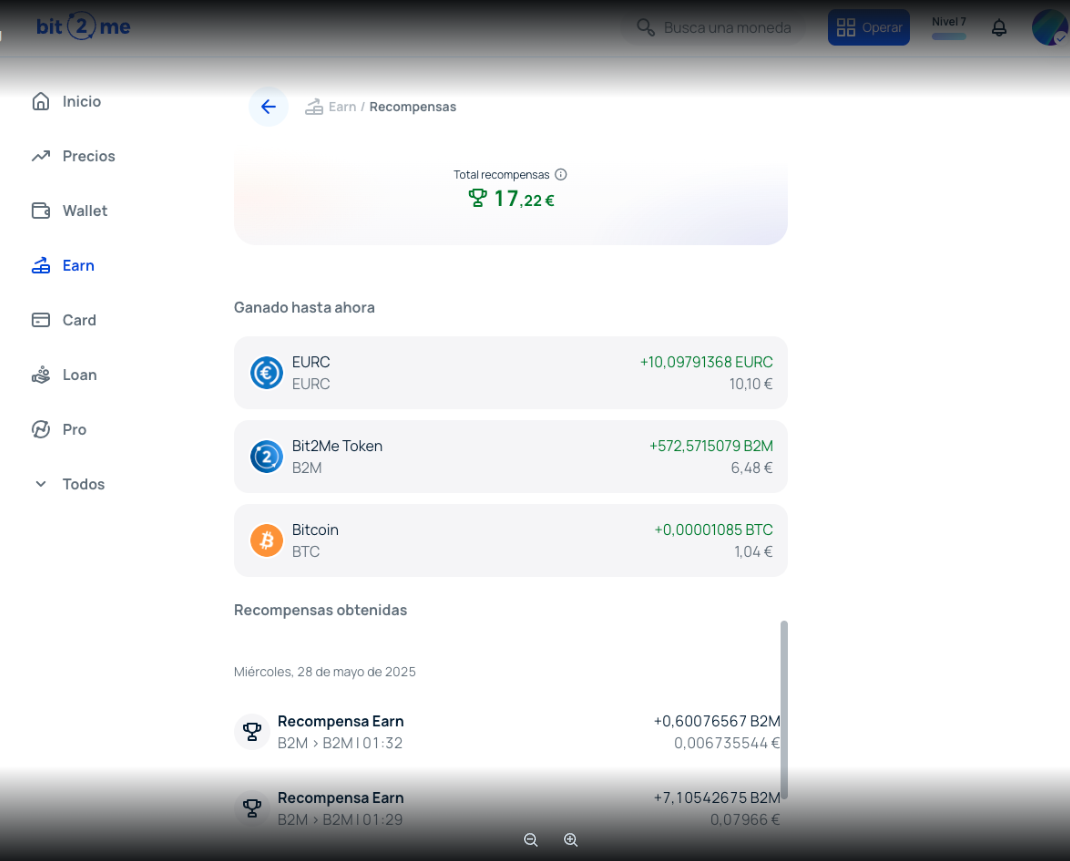Open the notifications bell
This screenshot has height=861, width=1070.
[x=999, y=27]
